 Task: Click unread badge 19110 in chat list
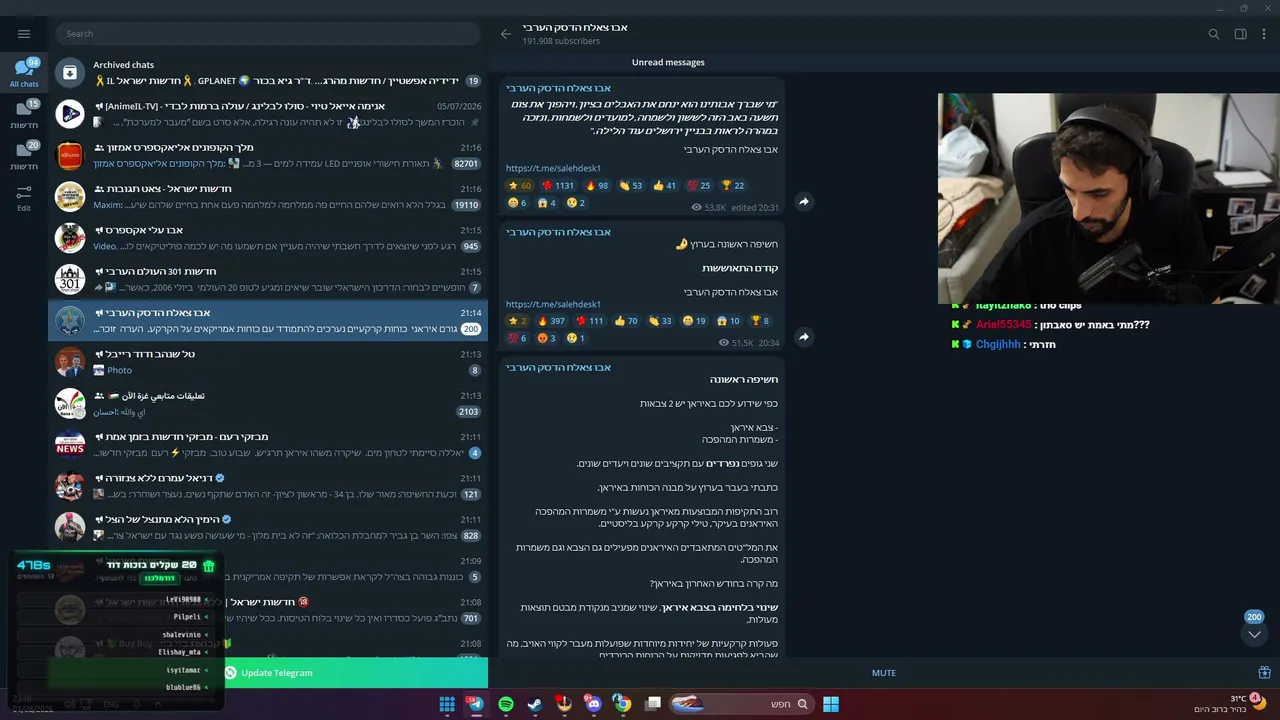[467, 205]
